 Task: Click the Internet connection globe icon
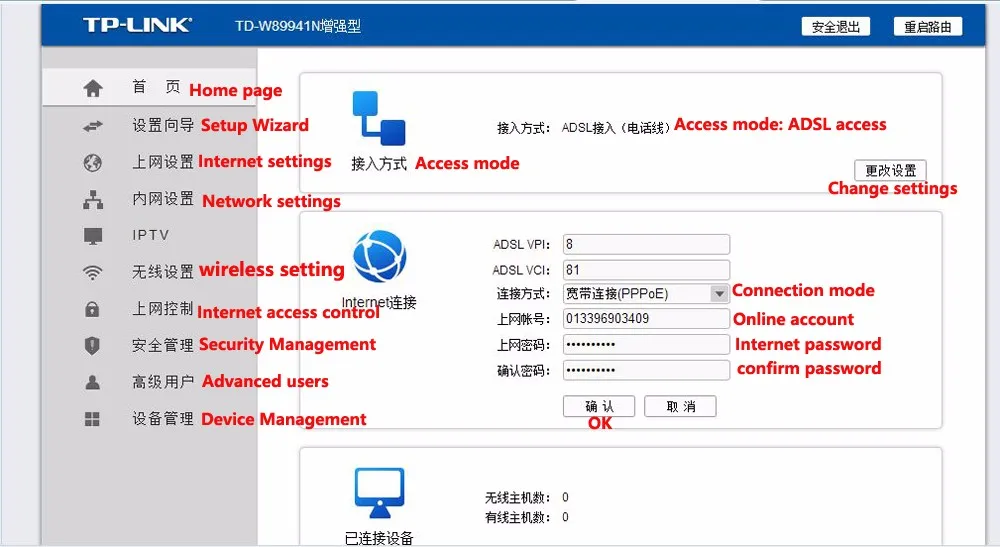tap(379, 256)
